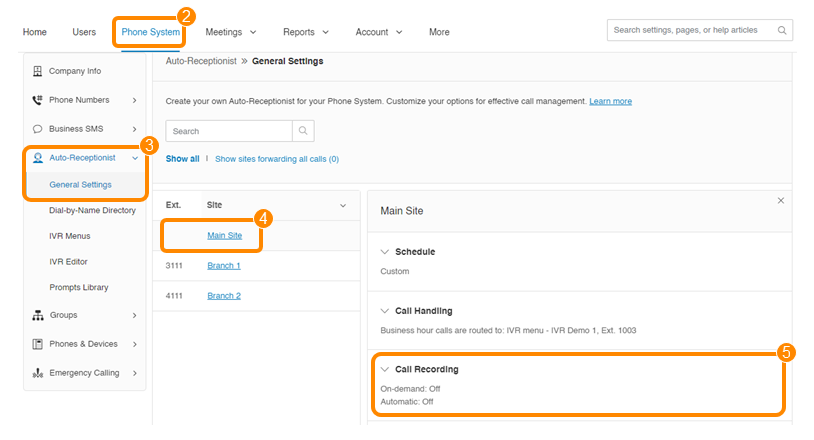Click the Company Info building icon
Viewport: 814px width, 440px height.
click(x=38, y=71)
